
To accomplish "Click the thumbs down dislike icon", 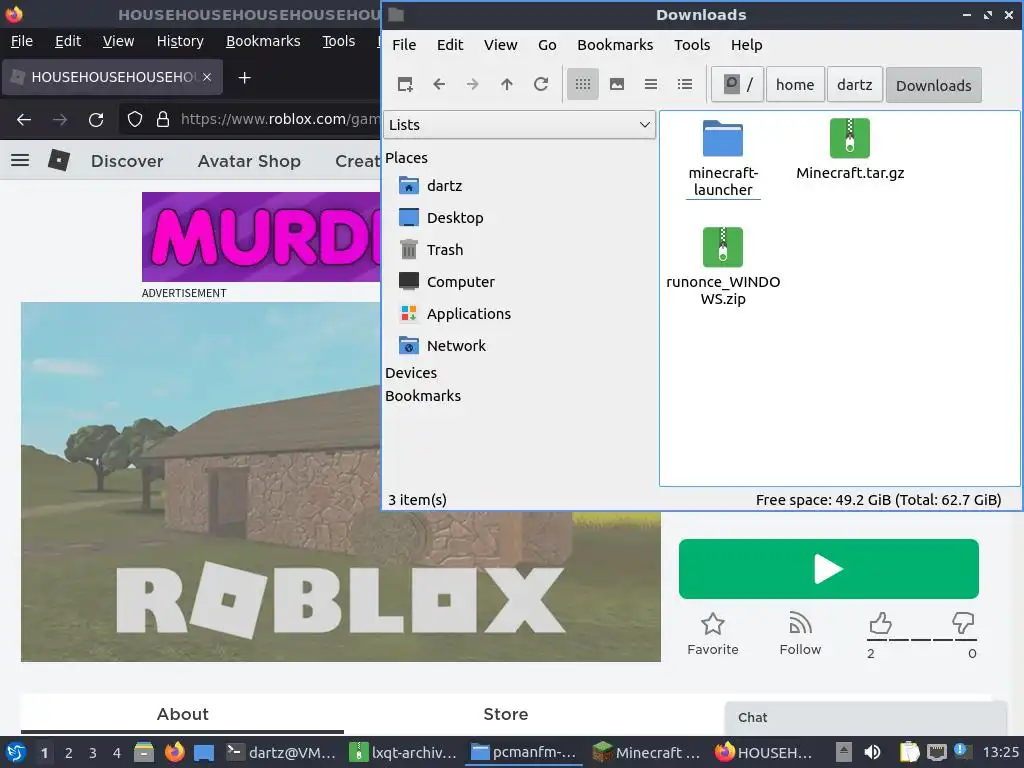I will pos(963,624).
